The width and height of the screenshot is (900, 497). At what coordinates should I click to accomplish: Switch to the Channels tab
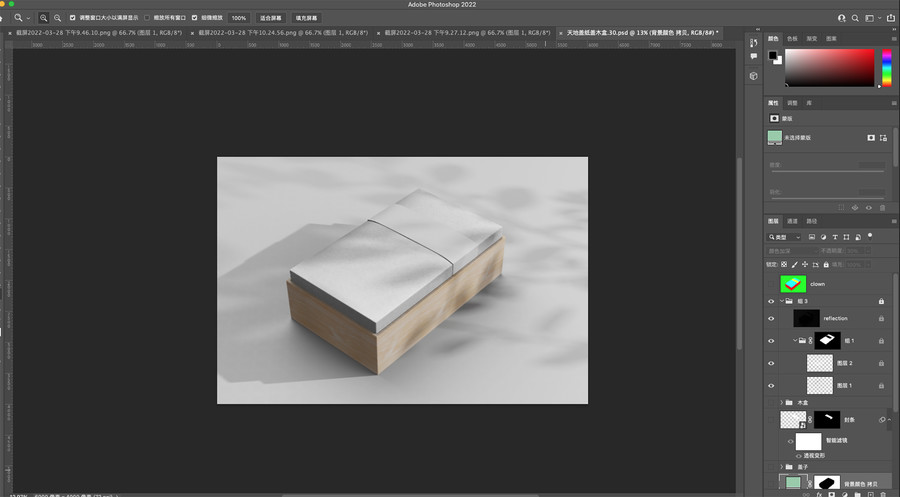[x=792, y=221]
